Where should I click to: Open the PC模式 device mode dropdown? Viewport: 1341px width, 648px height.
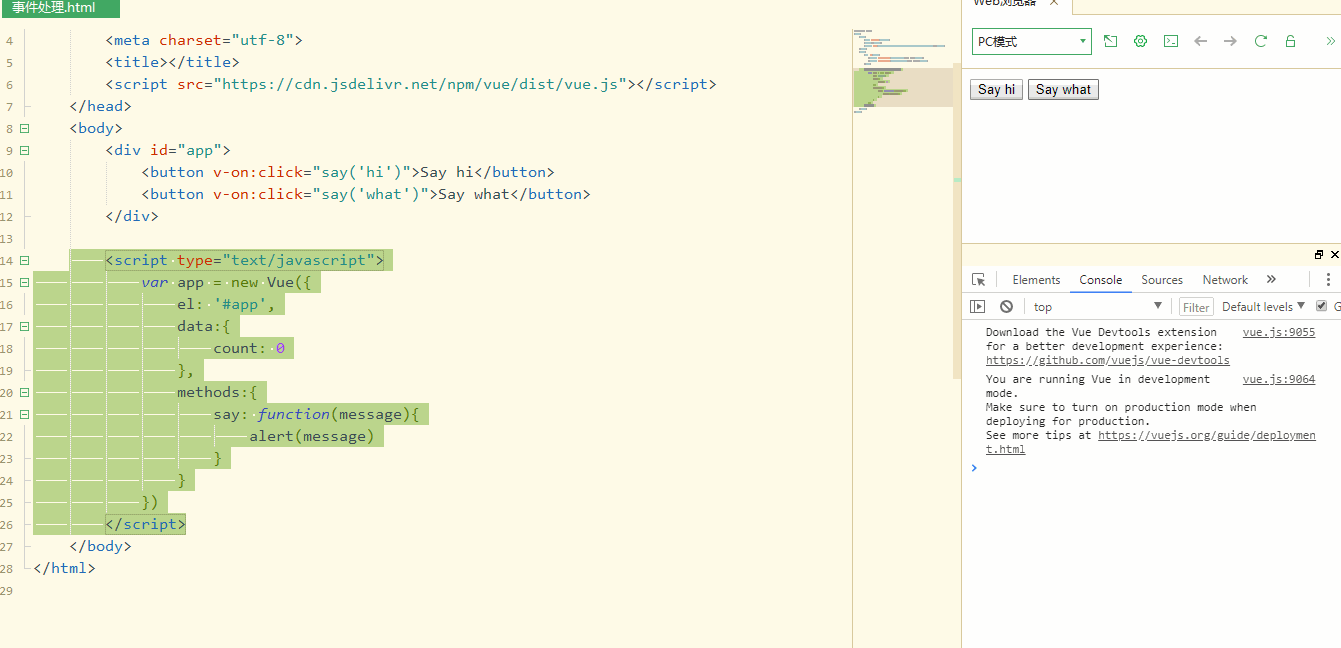point(1031,41)
